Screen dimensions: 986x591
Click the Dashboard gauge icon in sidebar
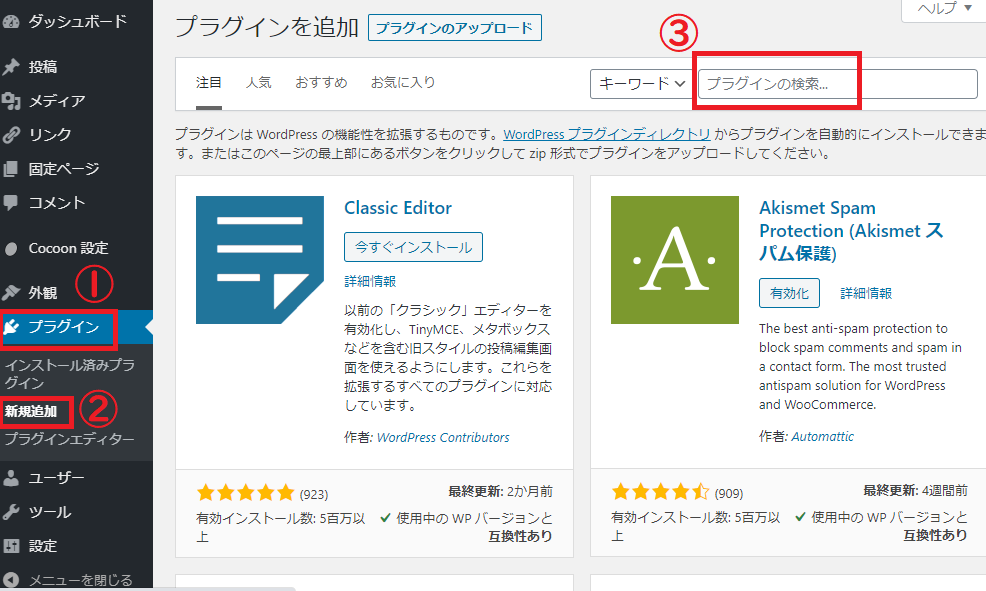pyautogui.click(x=11, y=22)
